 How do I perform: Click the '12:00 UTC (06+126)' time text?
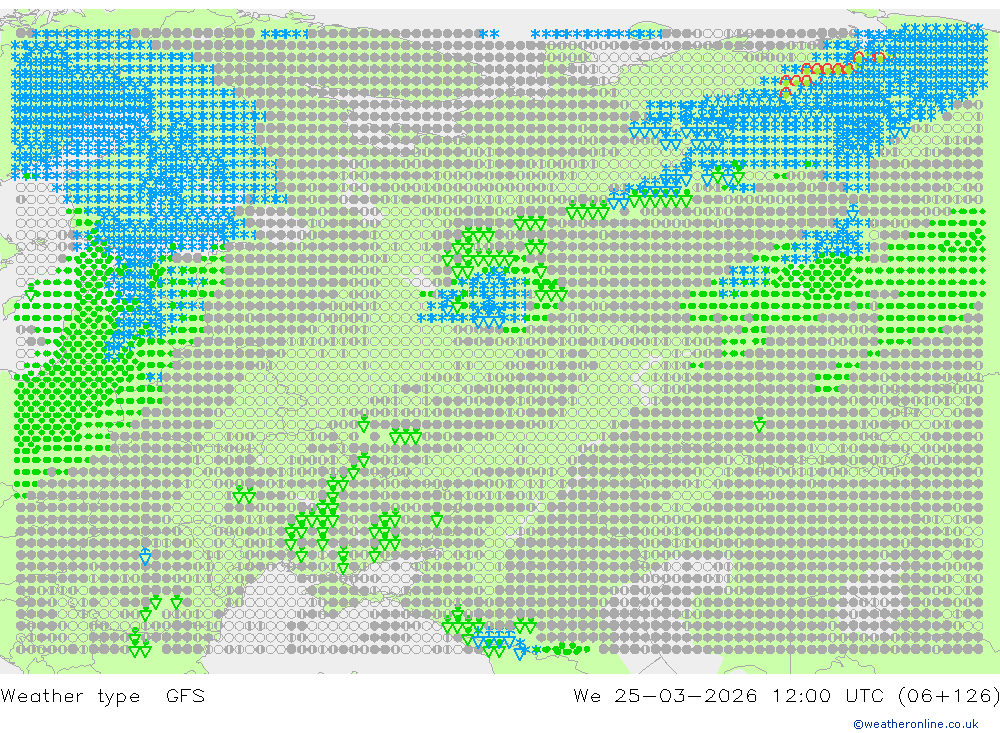[x=886, y=695]
